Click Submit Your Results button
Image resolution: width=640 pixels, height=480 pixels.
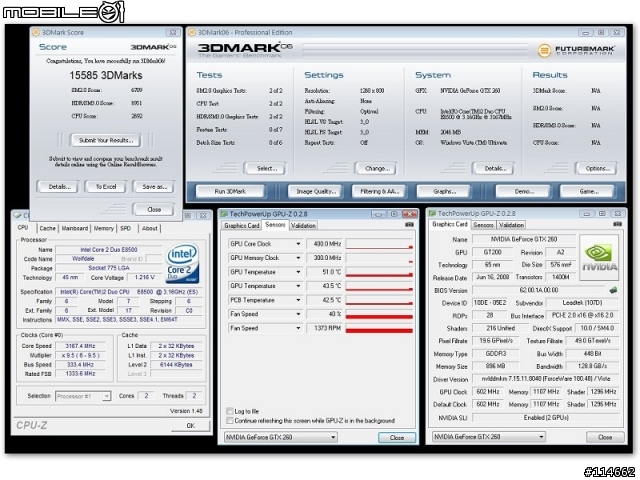tap(106, 140)
